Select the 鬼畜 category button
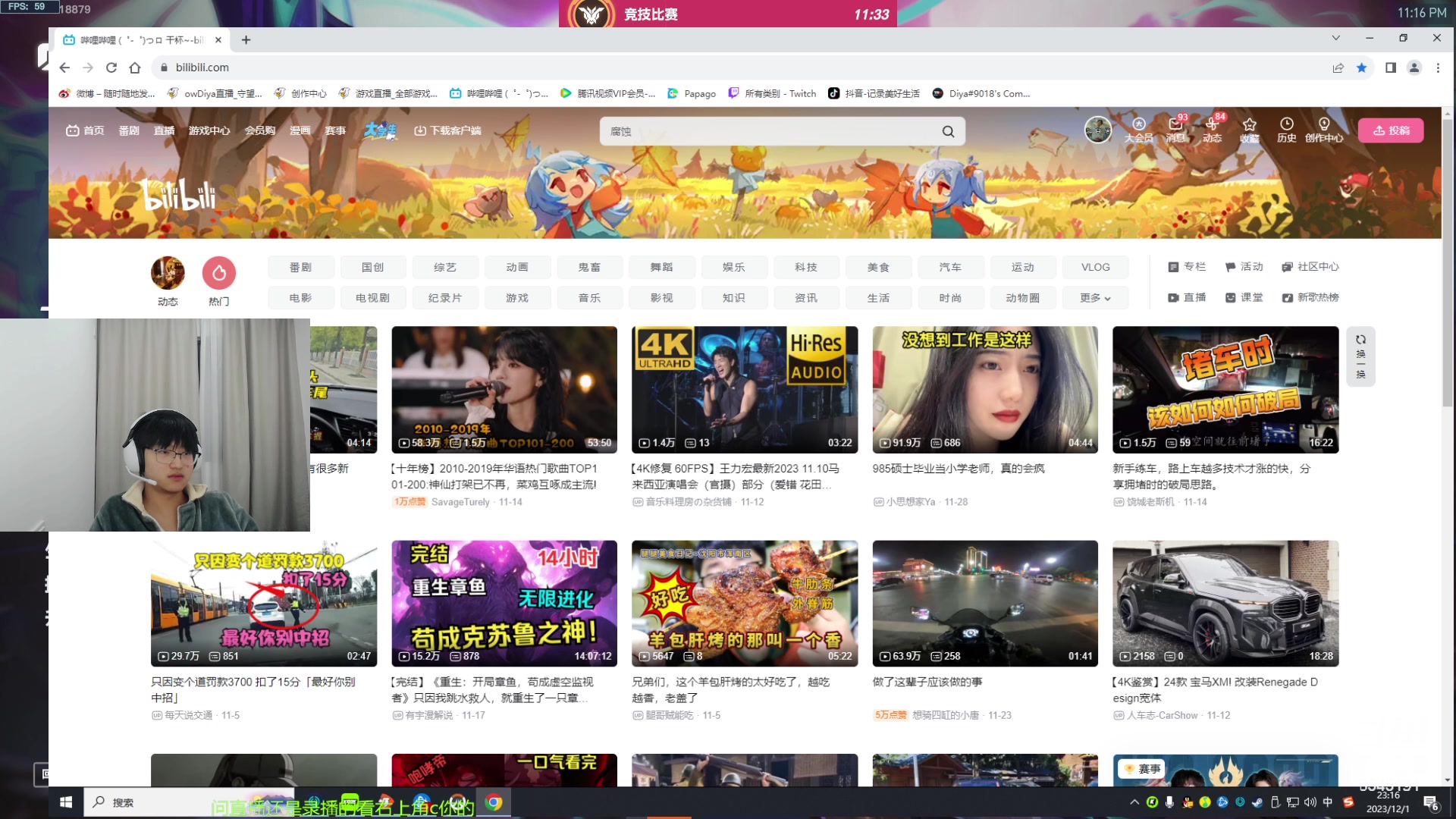The height and width of the screenshot is (819, 1456). 589,267
